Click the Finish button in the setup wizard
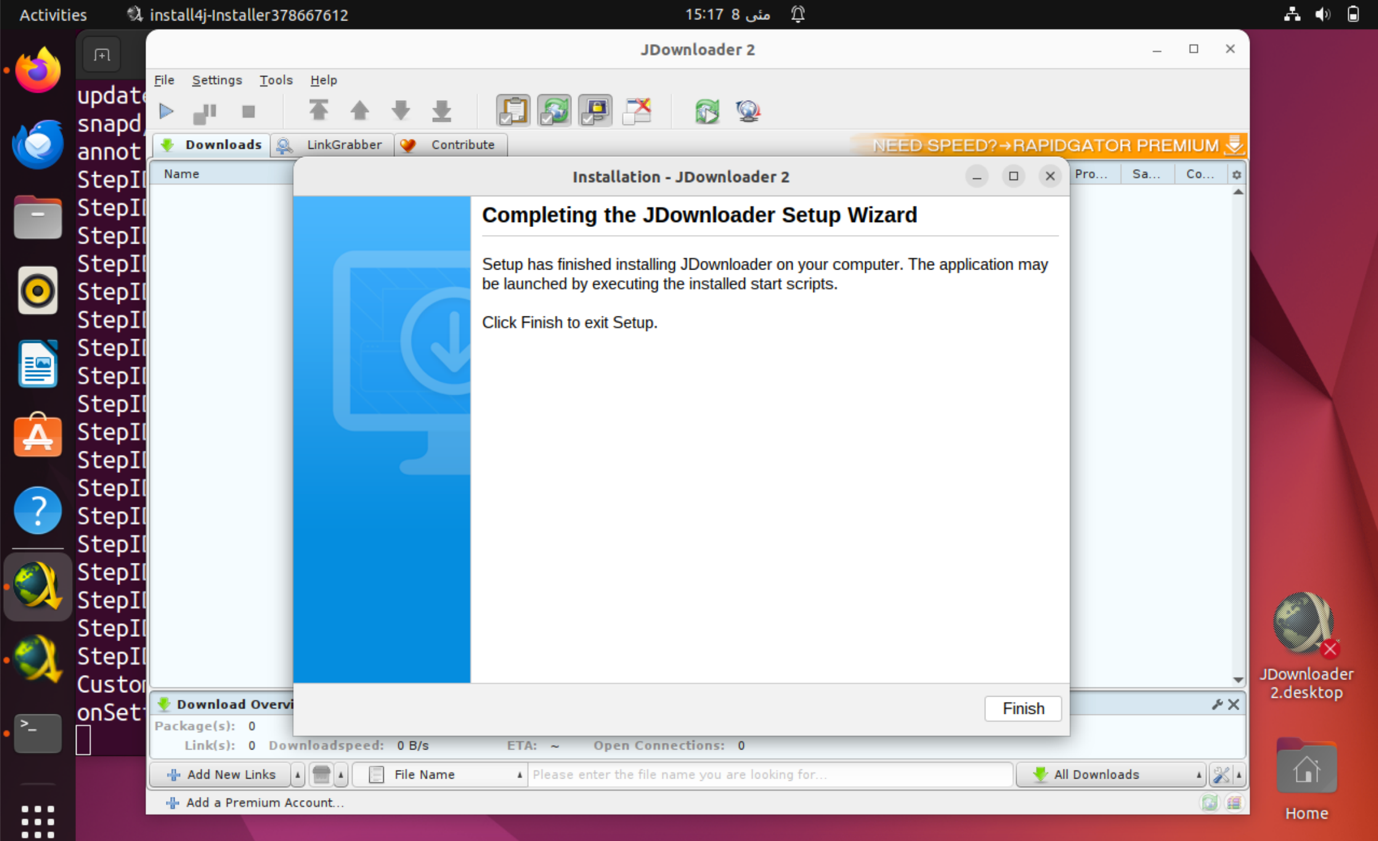Viewport: 1378px width, 841px height. coord(1023,708)
